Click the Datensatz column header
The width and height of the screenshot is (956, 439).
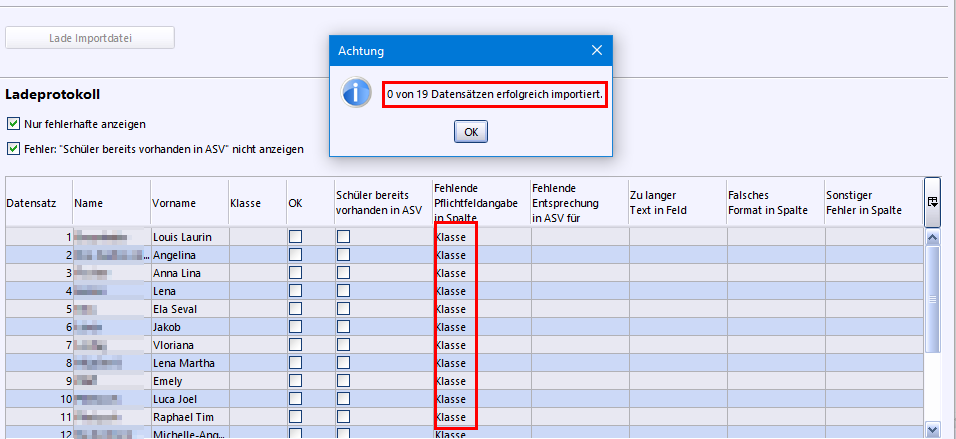point(38,202)
